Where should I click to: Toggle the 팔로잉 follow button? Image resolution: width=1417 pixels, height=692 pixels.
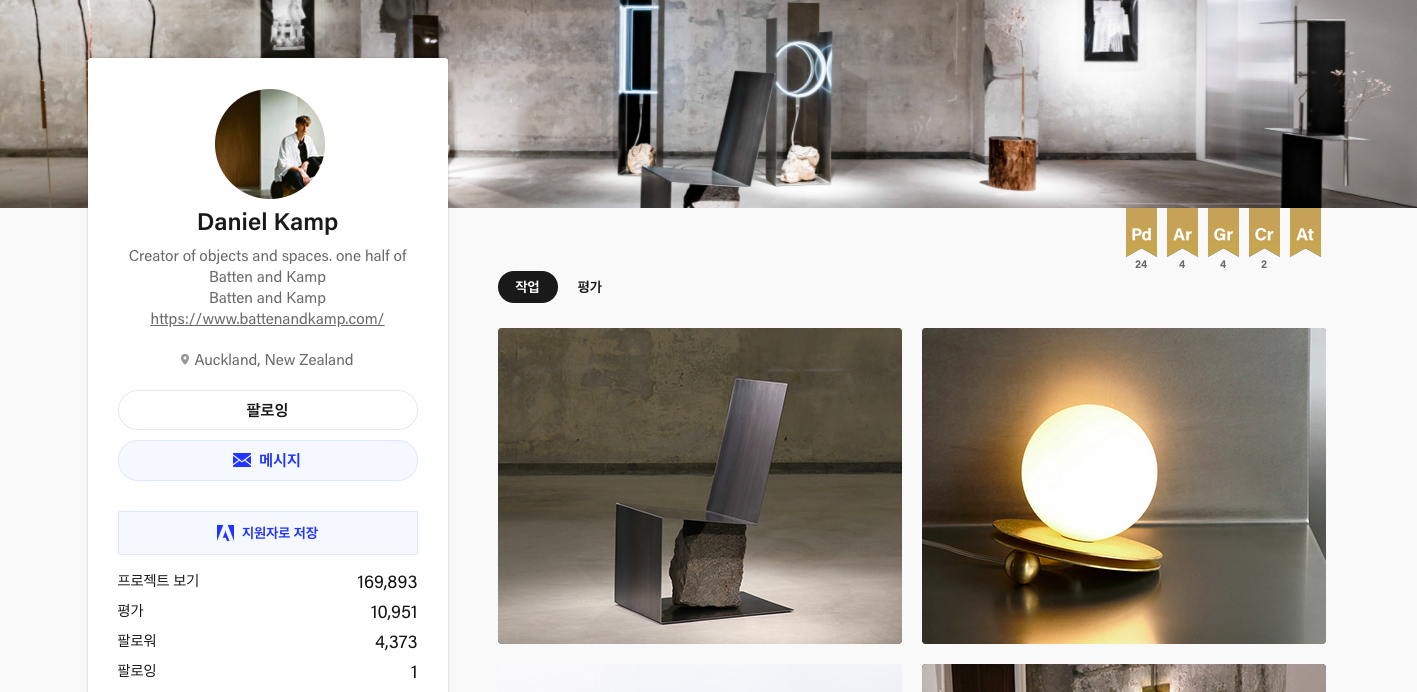268,410
